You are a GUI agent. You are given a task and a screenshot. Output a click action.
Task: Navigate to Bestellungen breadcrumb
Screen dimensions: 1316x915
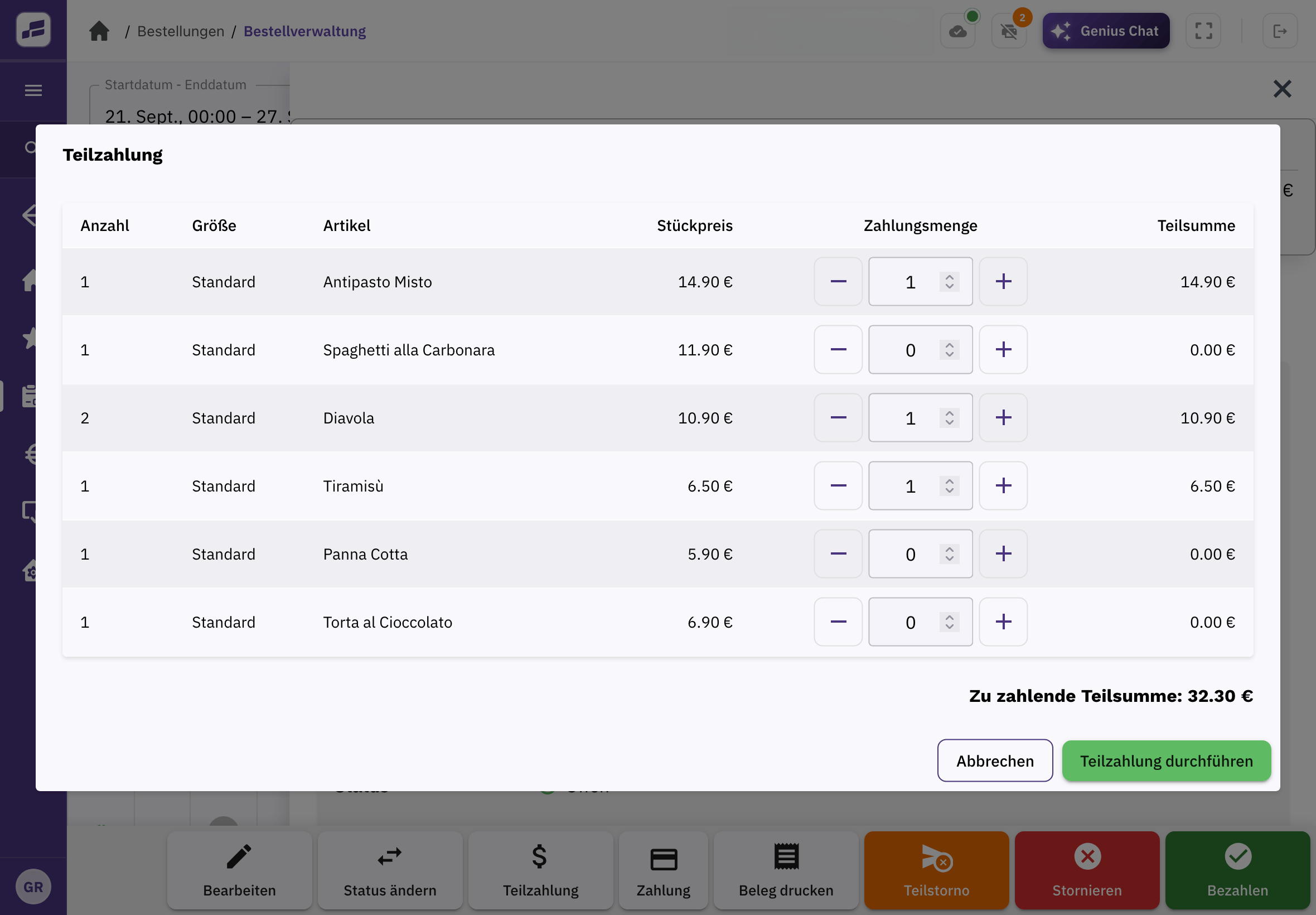click(181, 31)
